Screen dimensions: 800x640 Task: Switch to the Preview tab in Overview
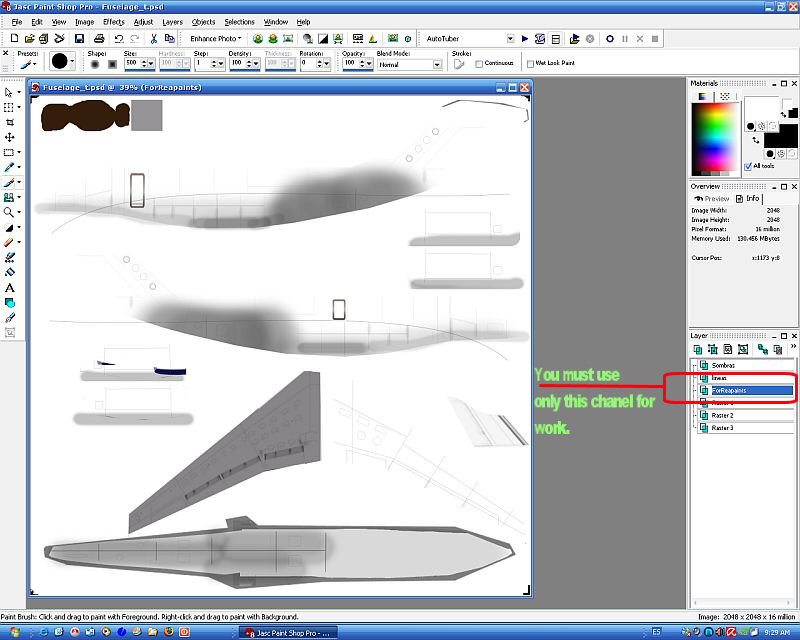(x=712, y=198)
